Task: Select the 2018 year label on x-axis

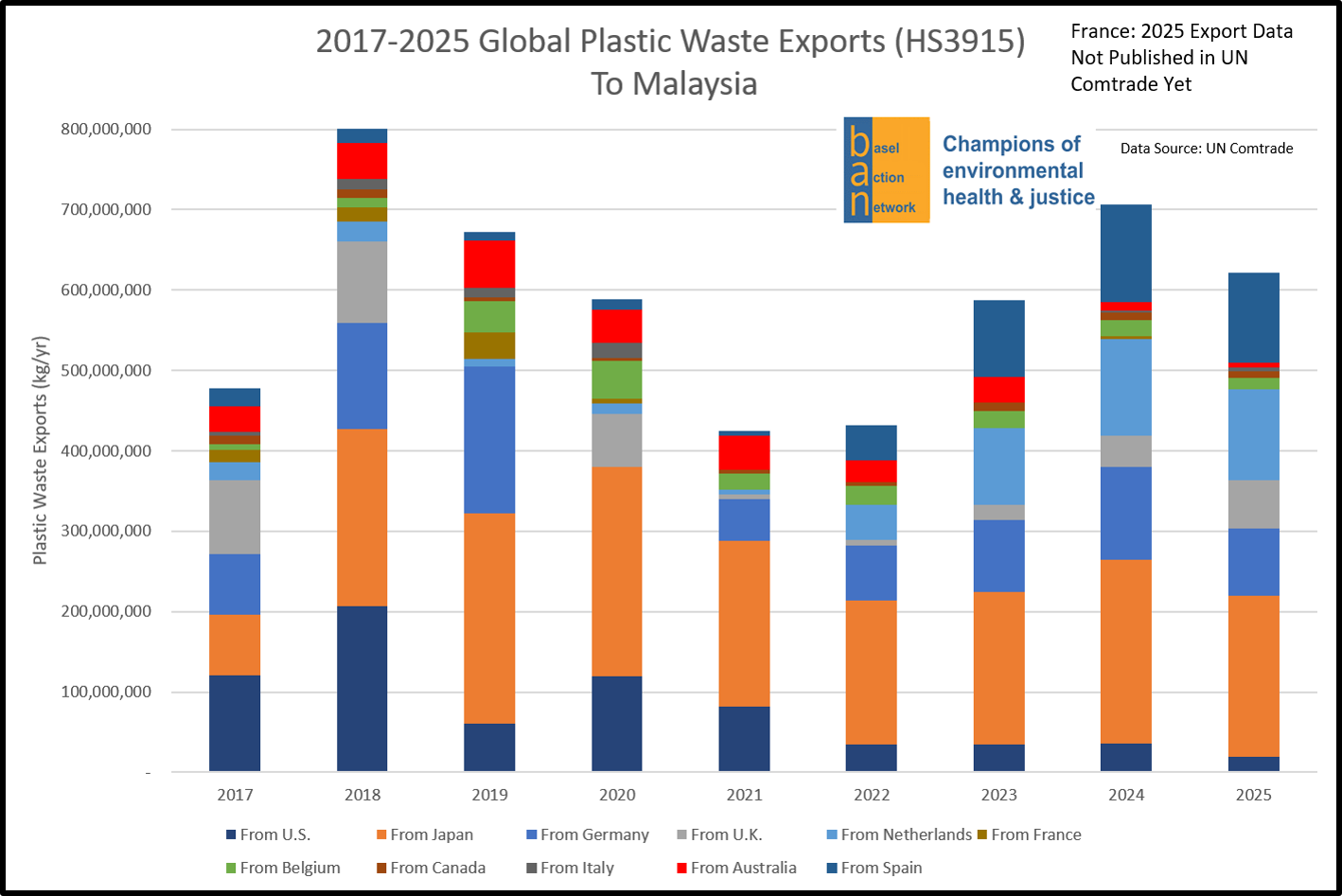Action: (x=362, y=795)
